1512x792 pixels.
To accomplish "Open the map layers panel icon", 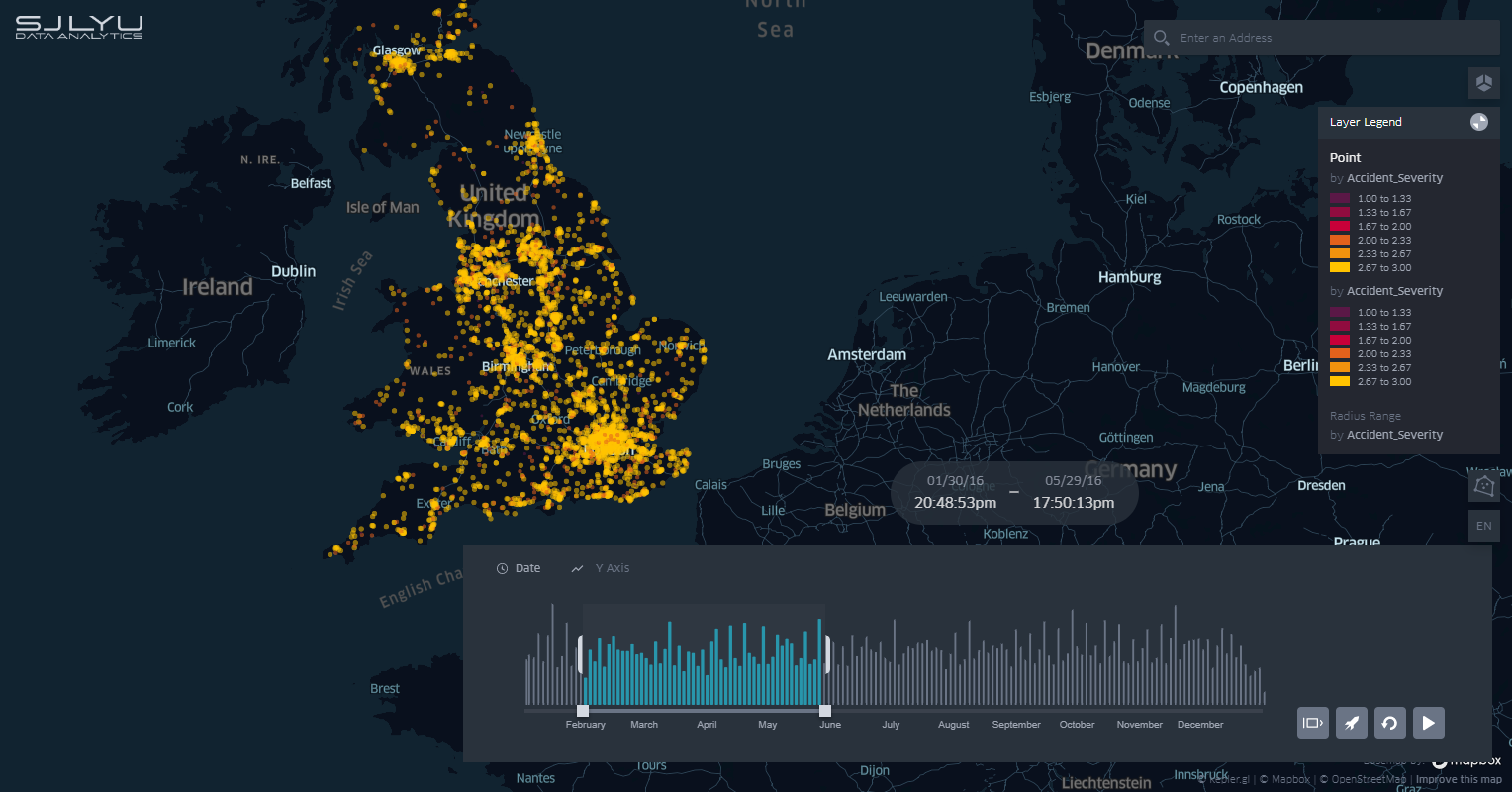I will 1484,83.
